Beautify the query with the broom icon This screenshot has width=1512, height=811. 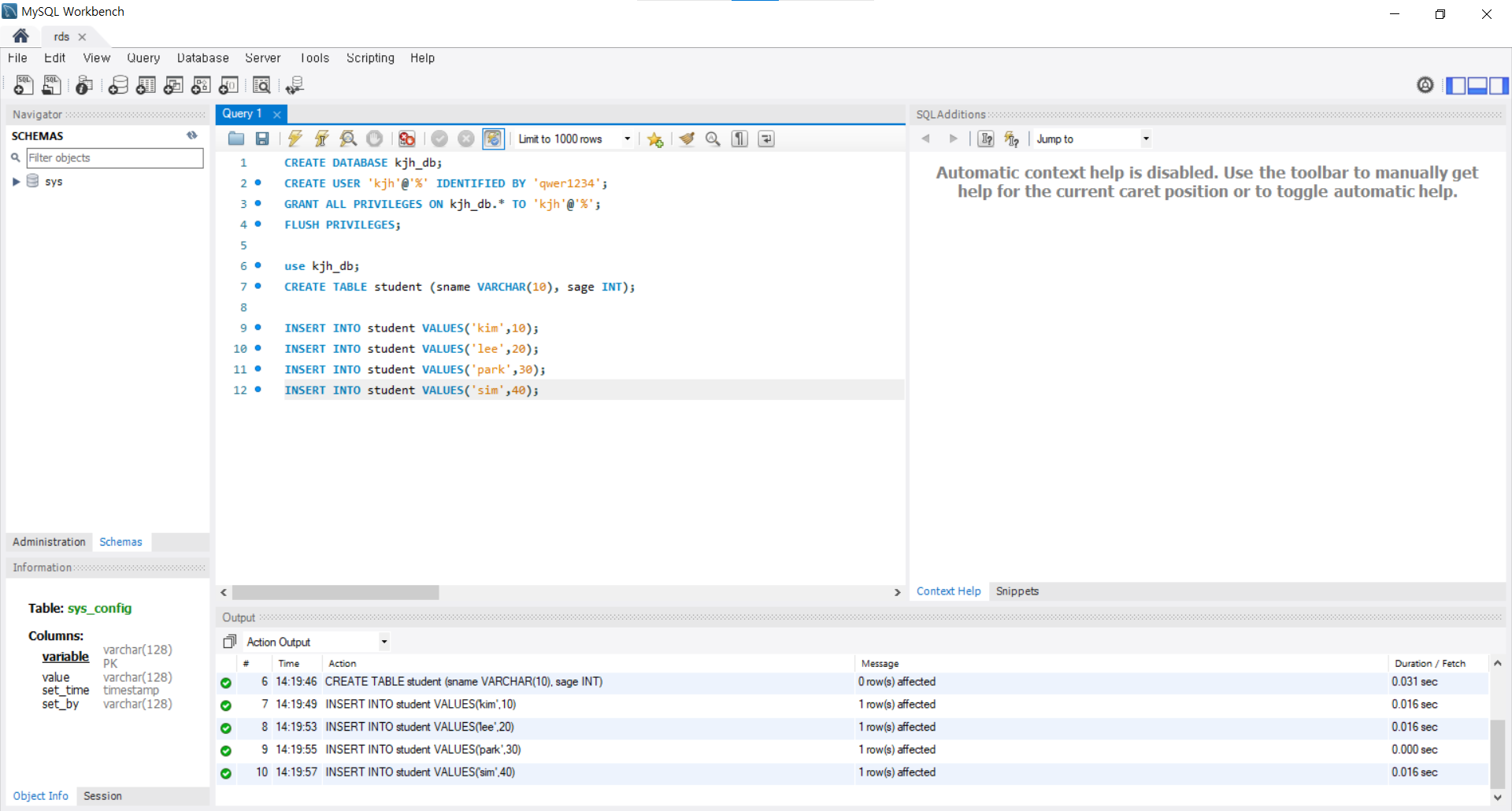pos(687,139)
